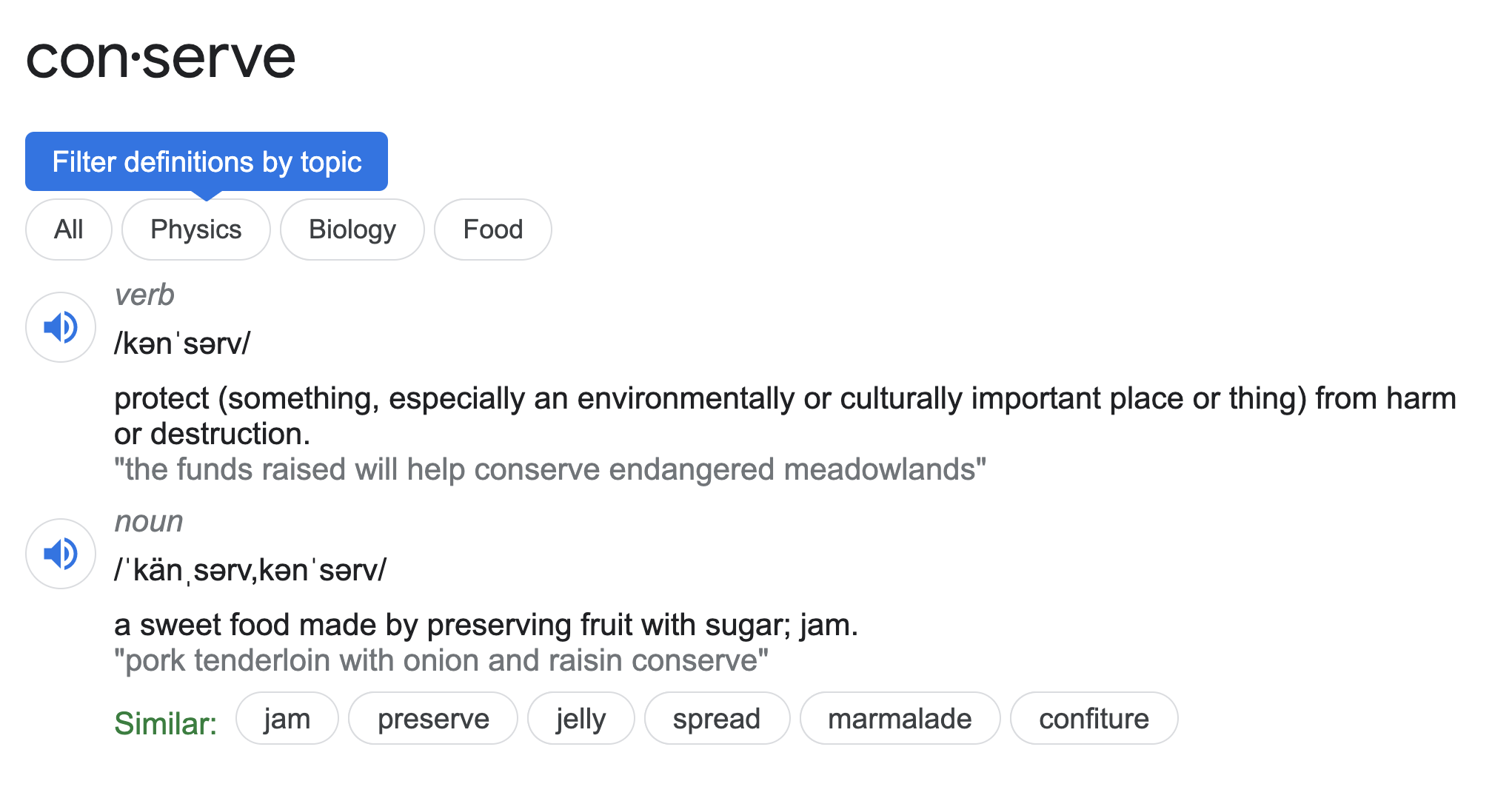
Task: Click the 'a sweet food' noun definition
Action: [x=486, y=625]
